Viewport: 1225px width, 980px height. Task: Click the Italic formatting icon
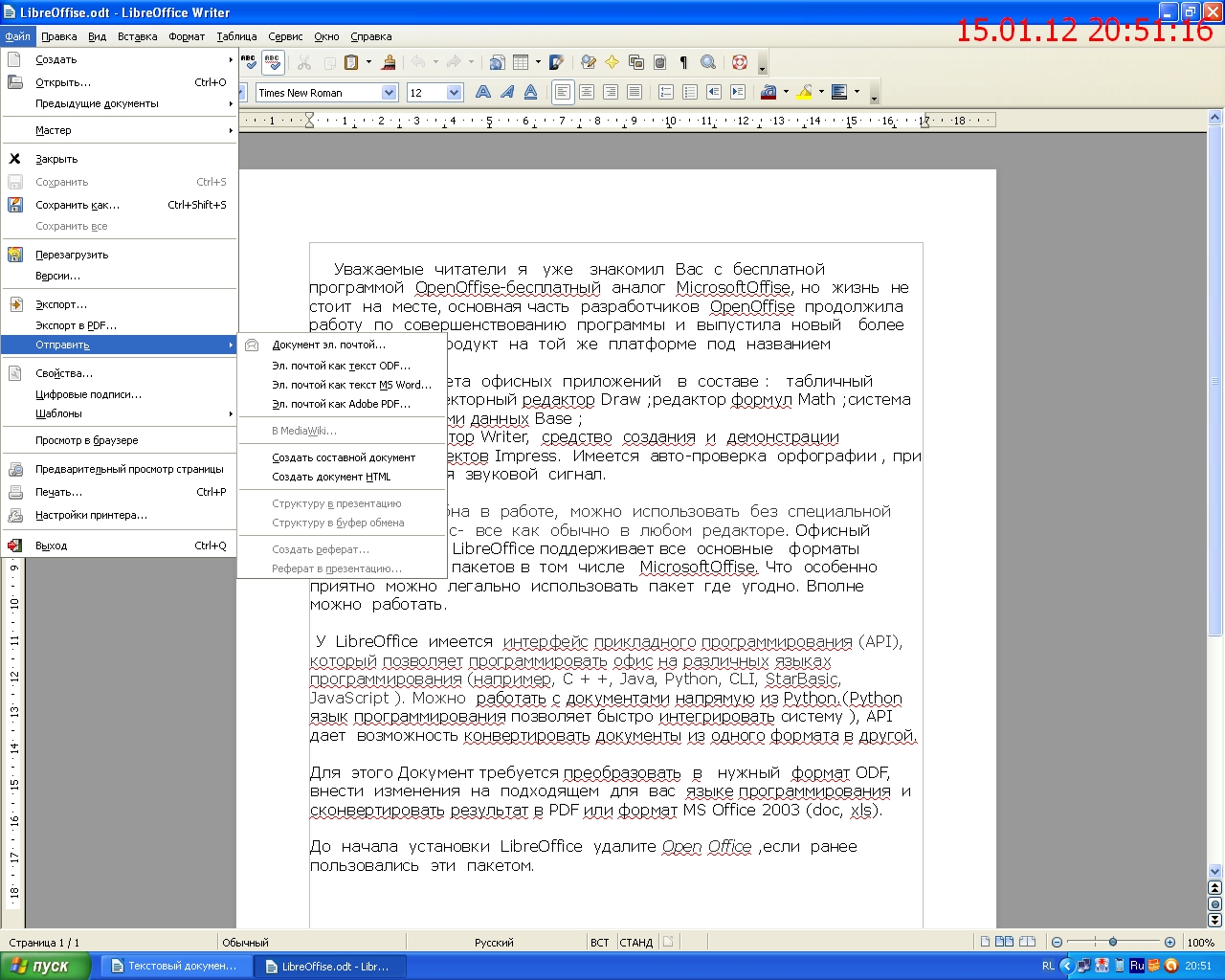506,92
